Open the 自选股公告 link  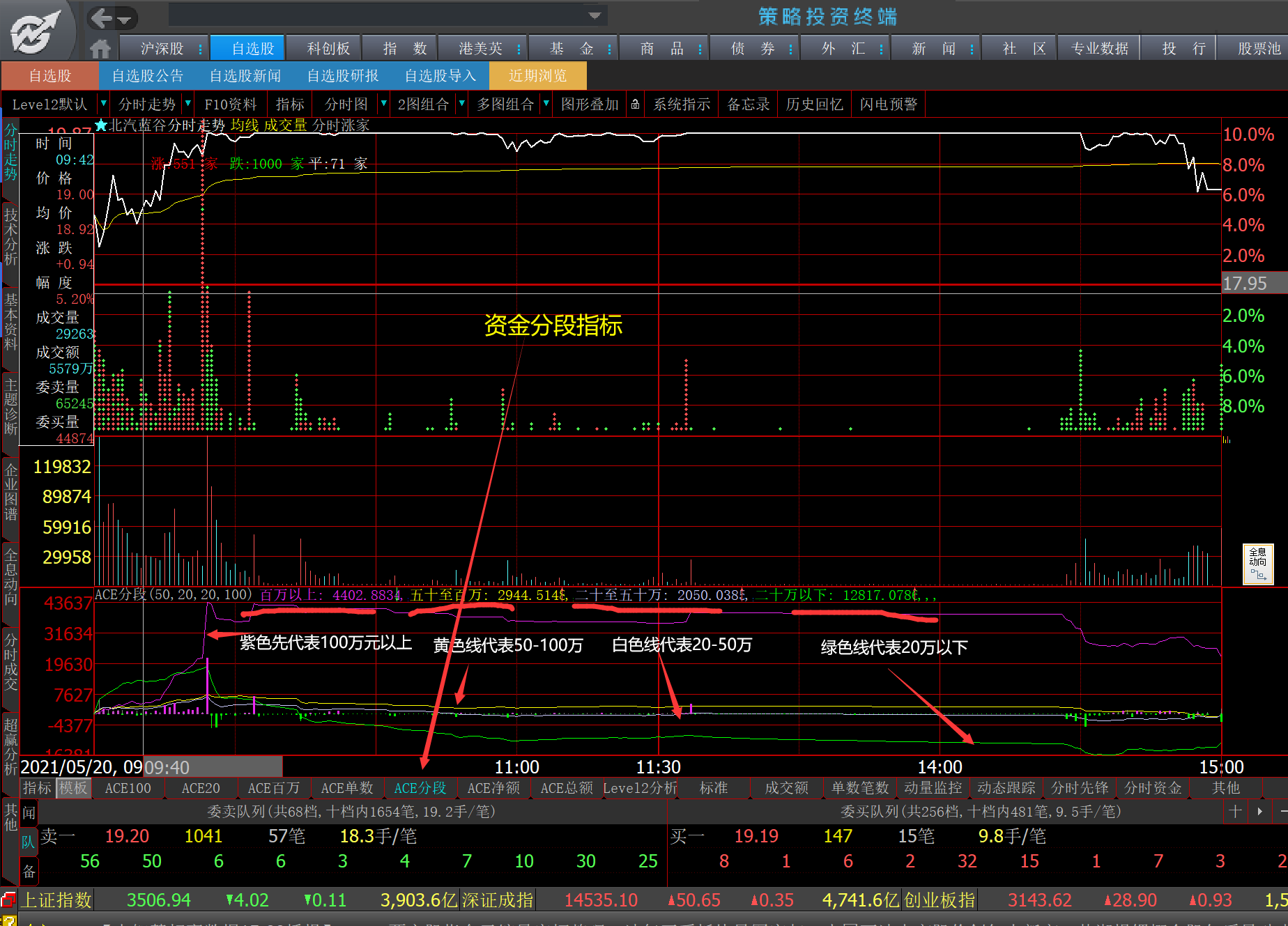pos(147,75)
